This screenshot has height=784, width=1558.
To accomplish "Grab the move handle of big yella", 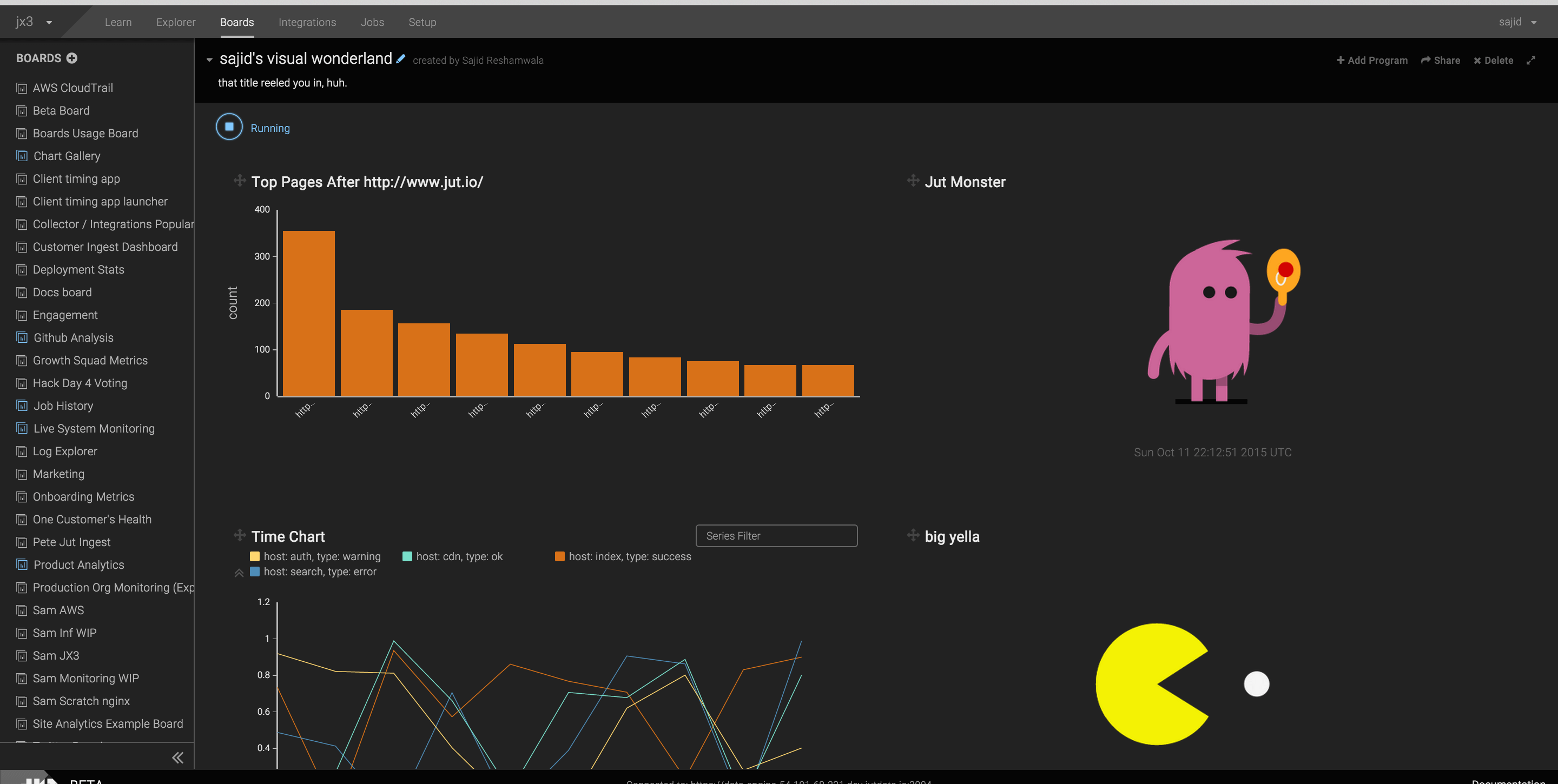I will click(x=913, y=535).
